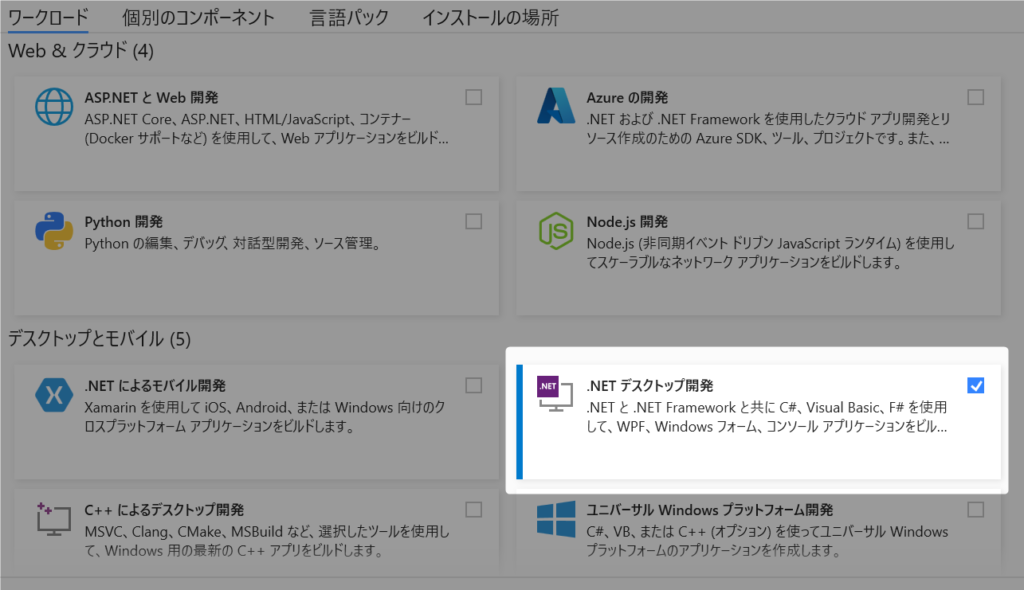Viewport: 1024px width, 590px height.
Task: Click the WPF、Windows フォーム description text
Action: click(767, 417)
